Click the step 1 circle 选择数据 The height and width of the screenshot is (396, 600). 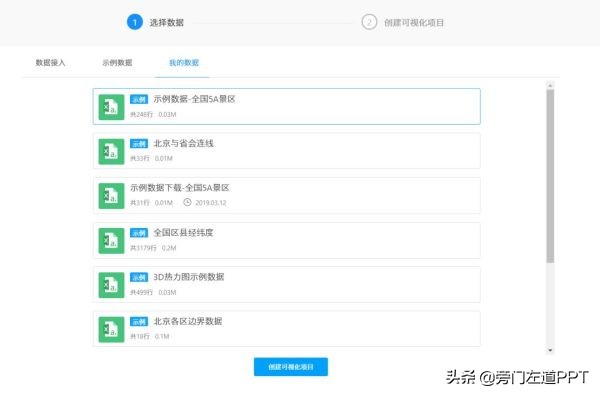tap(135, 22)
